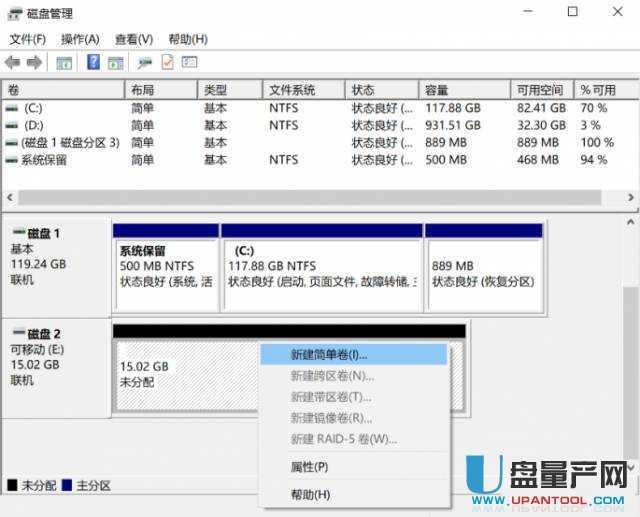Select 属性(P) in the context menu

coord(309,467)
